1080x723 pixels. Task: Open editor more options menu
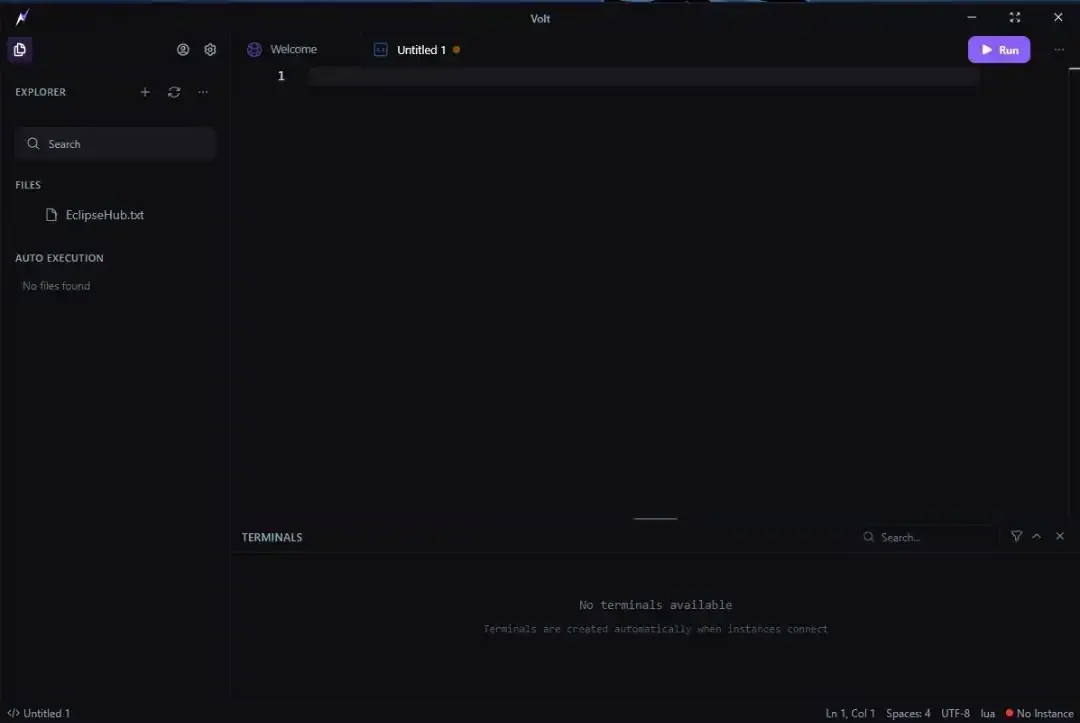1059,50
